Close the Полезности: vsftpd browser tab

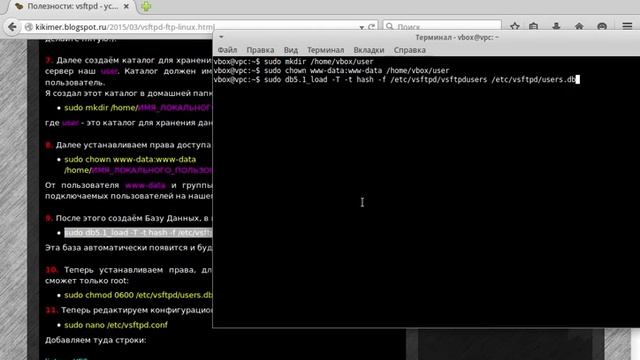(126, 7)
